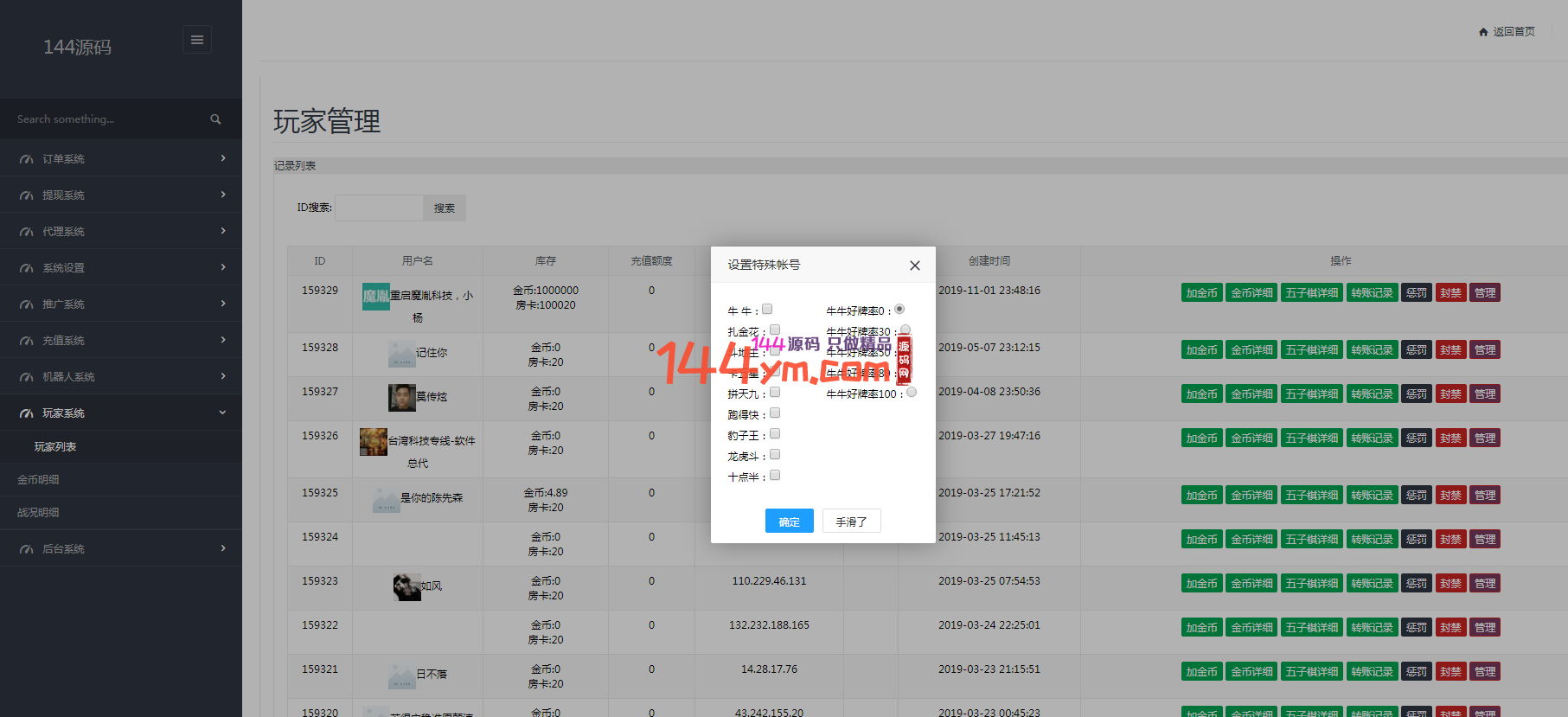Close the 设置特殊帐号 dialog with X
The image size is (1568, 717).
tap(914, 266)
